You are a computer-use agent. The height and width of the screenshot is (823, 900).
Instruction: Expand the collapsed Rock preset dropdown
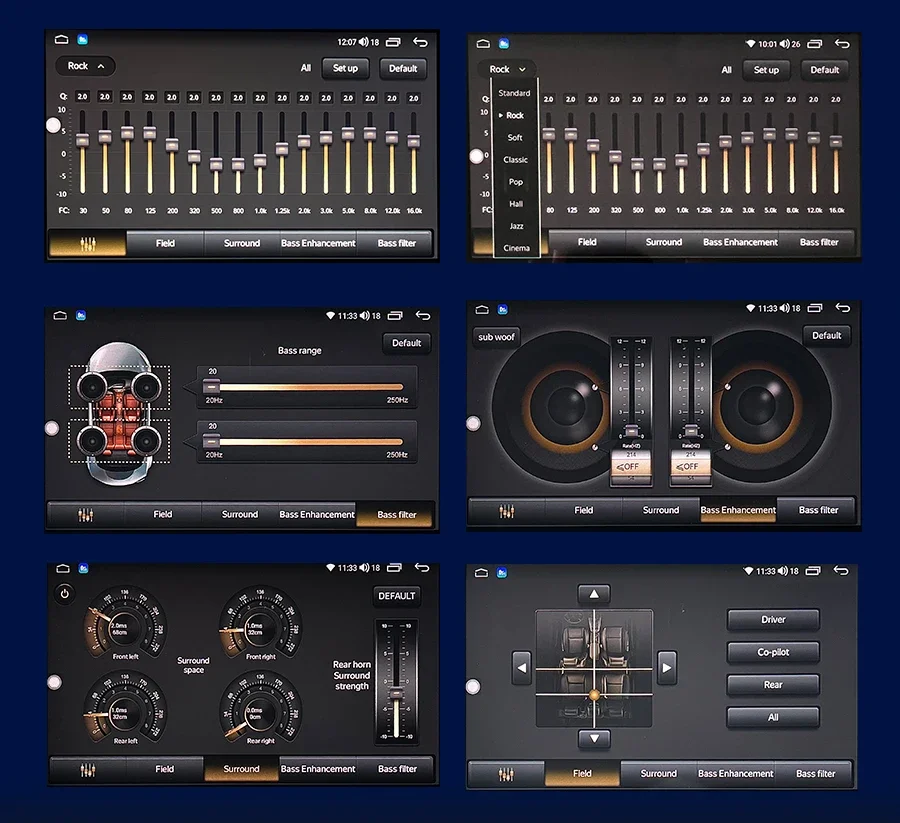click(86, 66)
